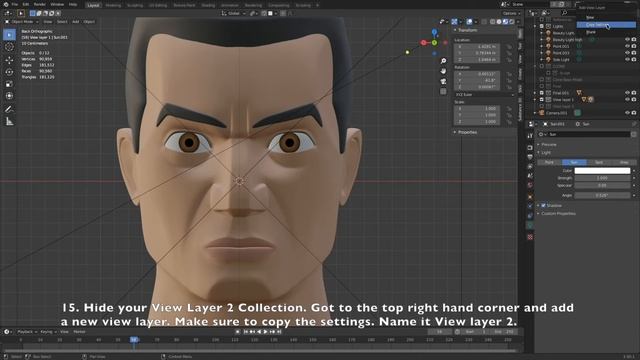Click the Blender logo icon
The width and height of the screenshot is (640, 360).
[5, 4]
